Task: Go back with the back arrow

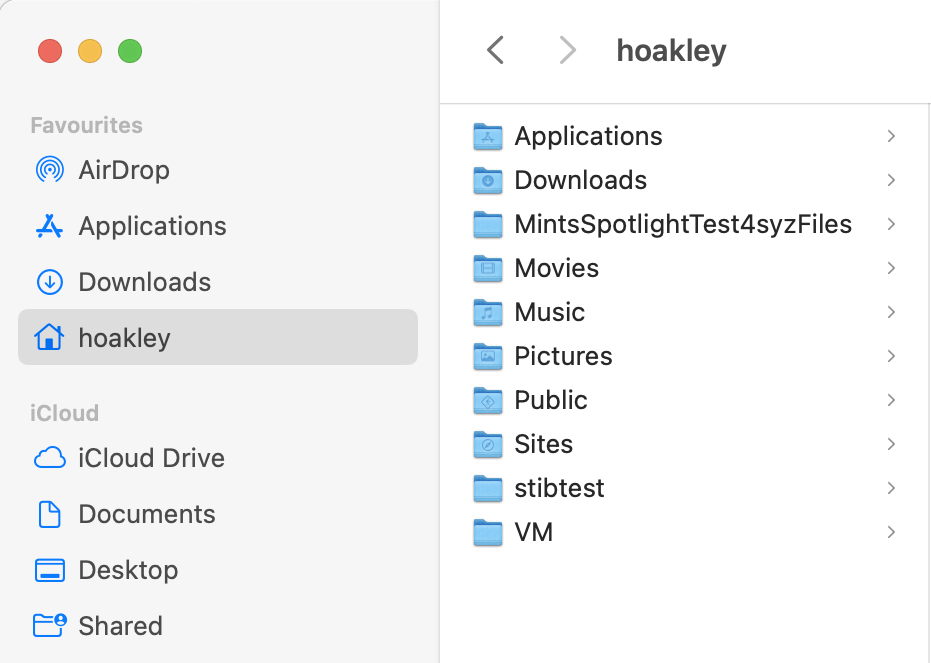Action: [495, 50]
